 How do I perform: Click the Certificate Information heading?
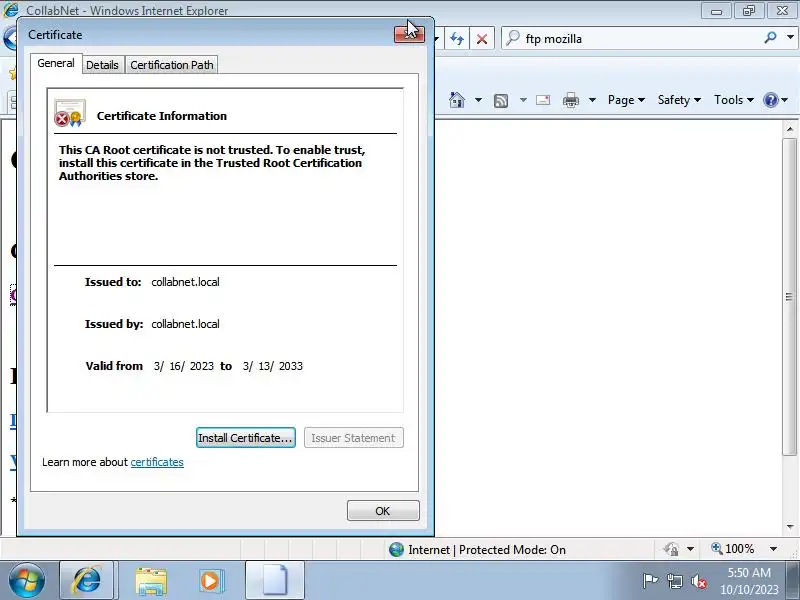[162, 116]
